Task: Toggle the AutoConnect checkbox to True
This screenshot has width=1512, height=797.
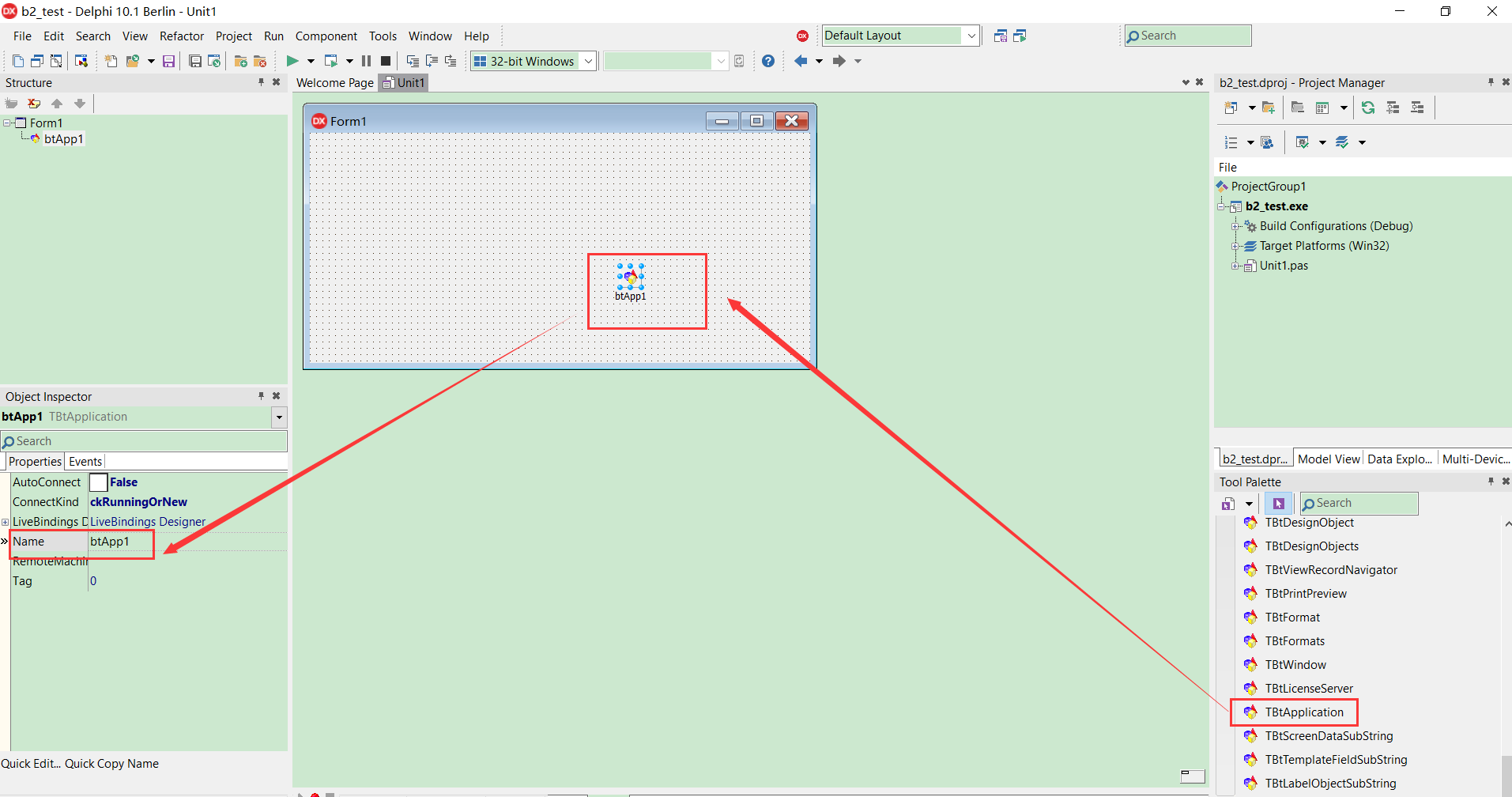Action: (97, 482)
